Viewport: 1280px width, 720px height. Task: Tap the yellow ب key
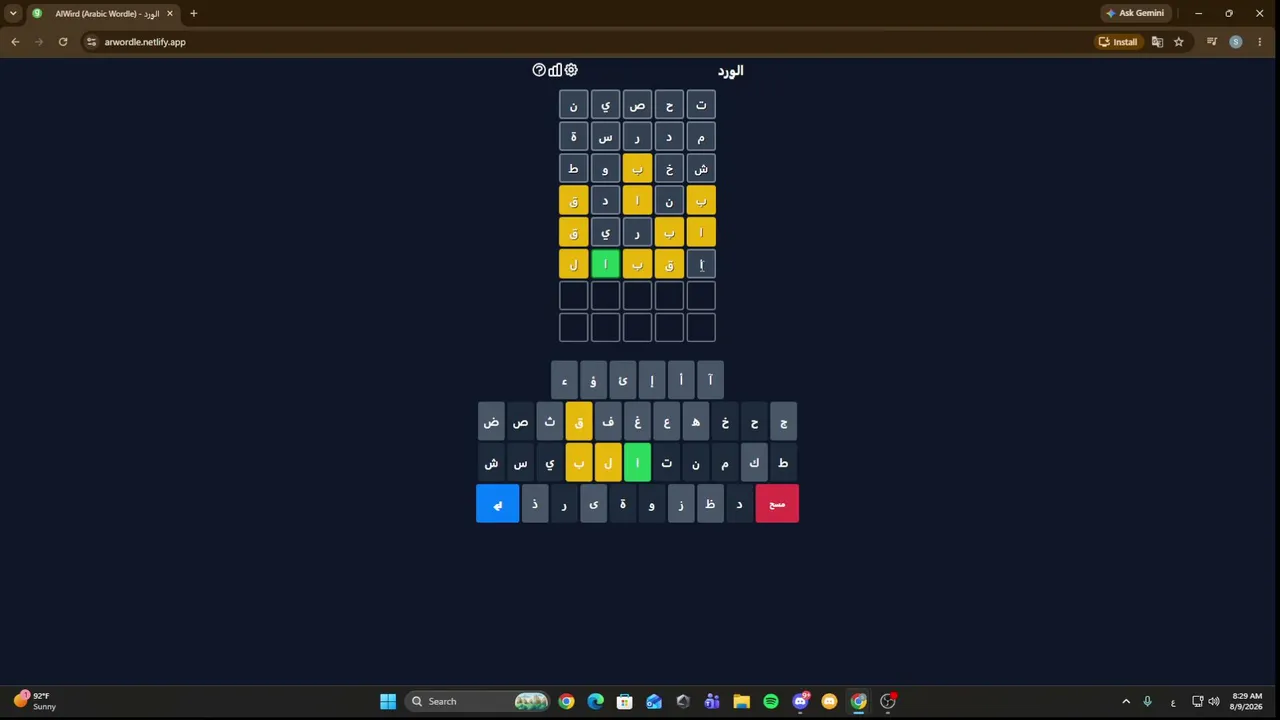(x=579, y=463)
